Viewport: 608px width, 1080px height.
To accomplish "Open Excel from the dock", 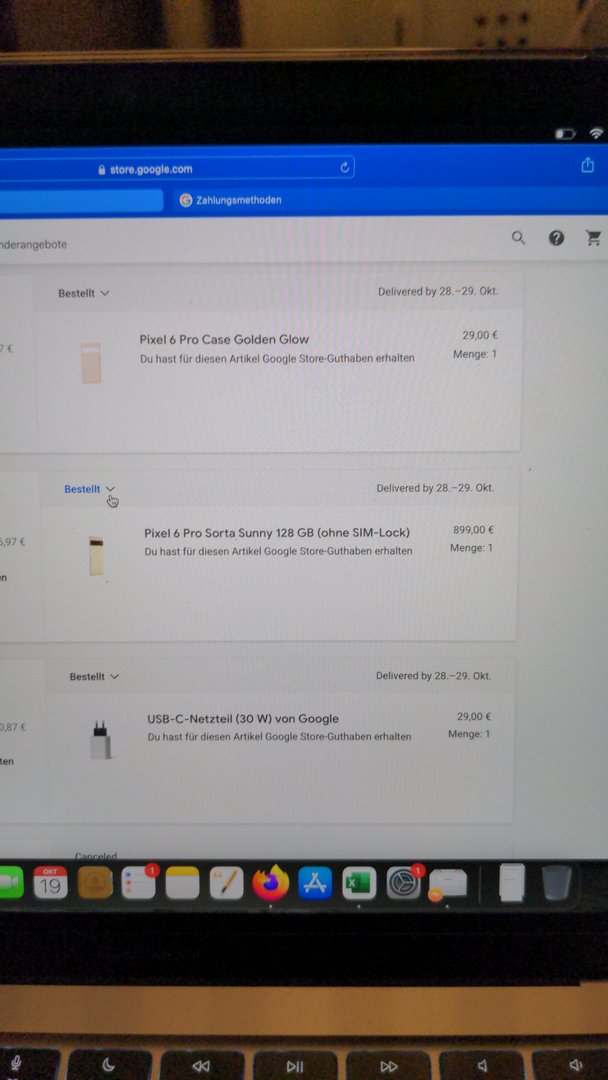I will pyautogui.click(x=359, y=883).
